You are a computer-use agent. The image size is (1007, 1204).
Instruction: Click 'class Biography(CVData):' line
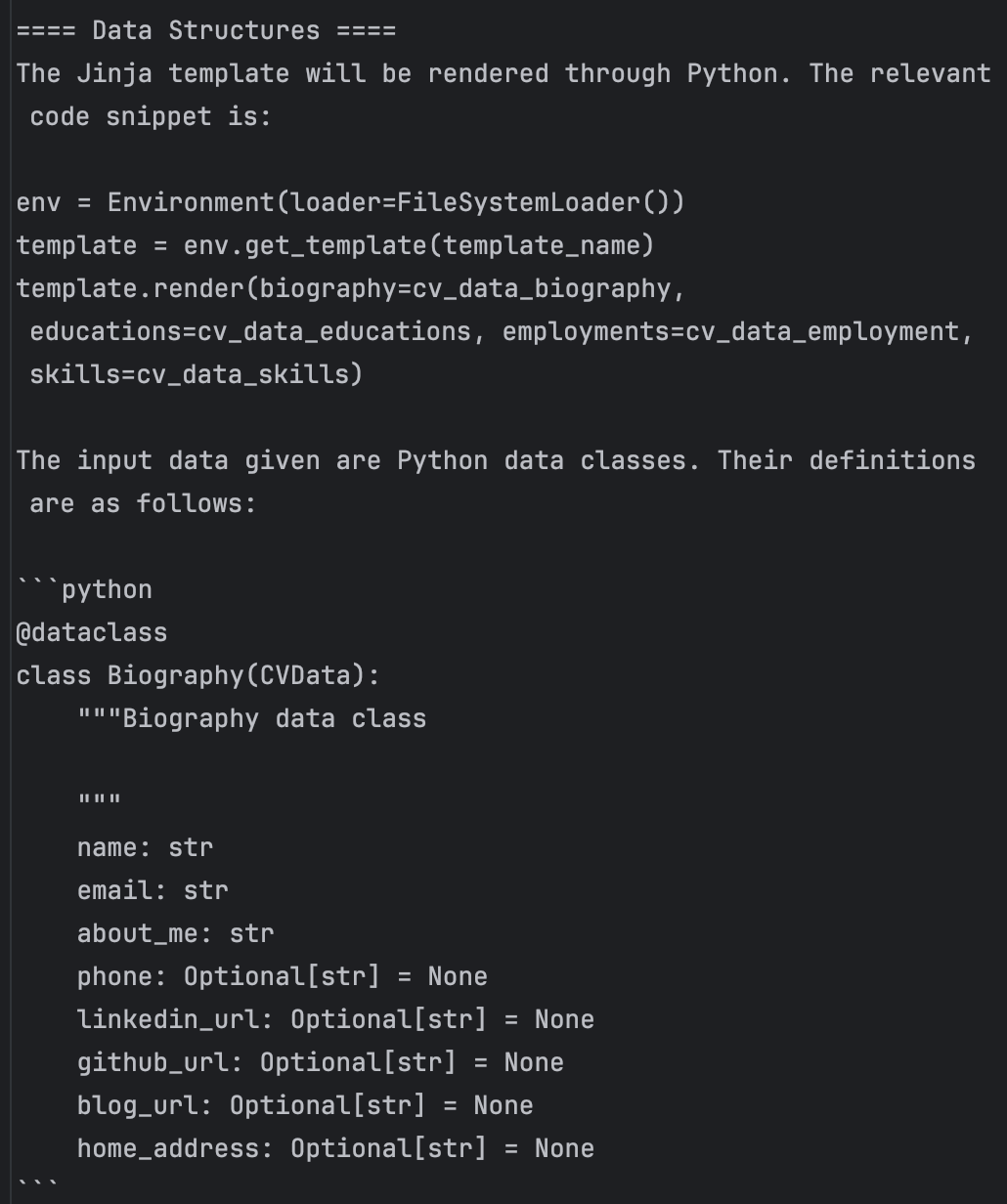198,675
